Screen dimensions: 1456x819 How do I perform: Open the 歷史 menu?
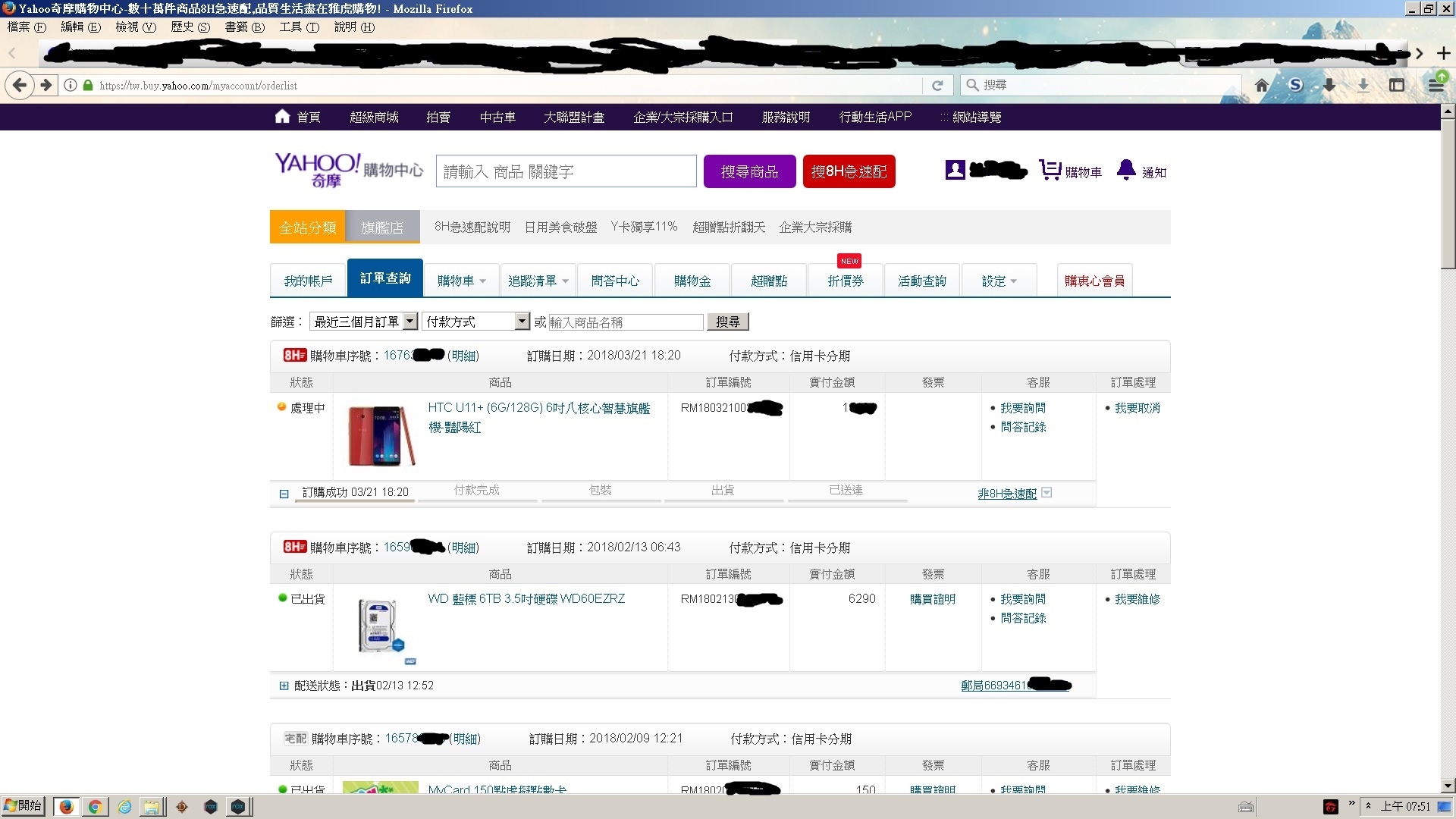pyautogui.click(x=190, y=27)
